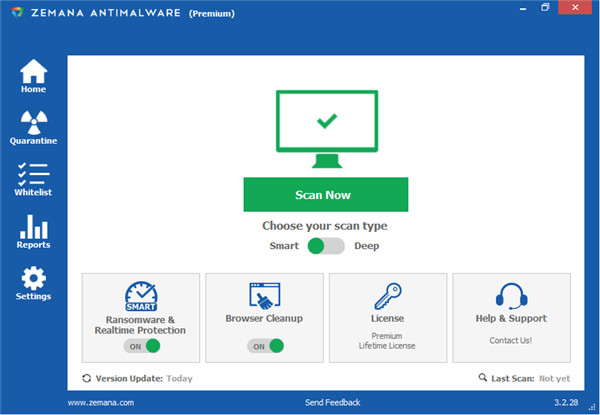Click the Help & Support headset icon

511,296
